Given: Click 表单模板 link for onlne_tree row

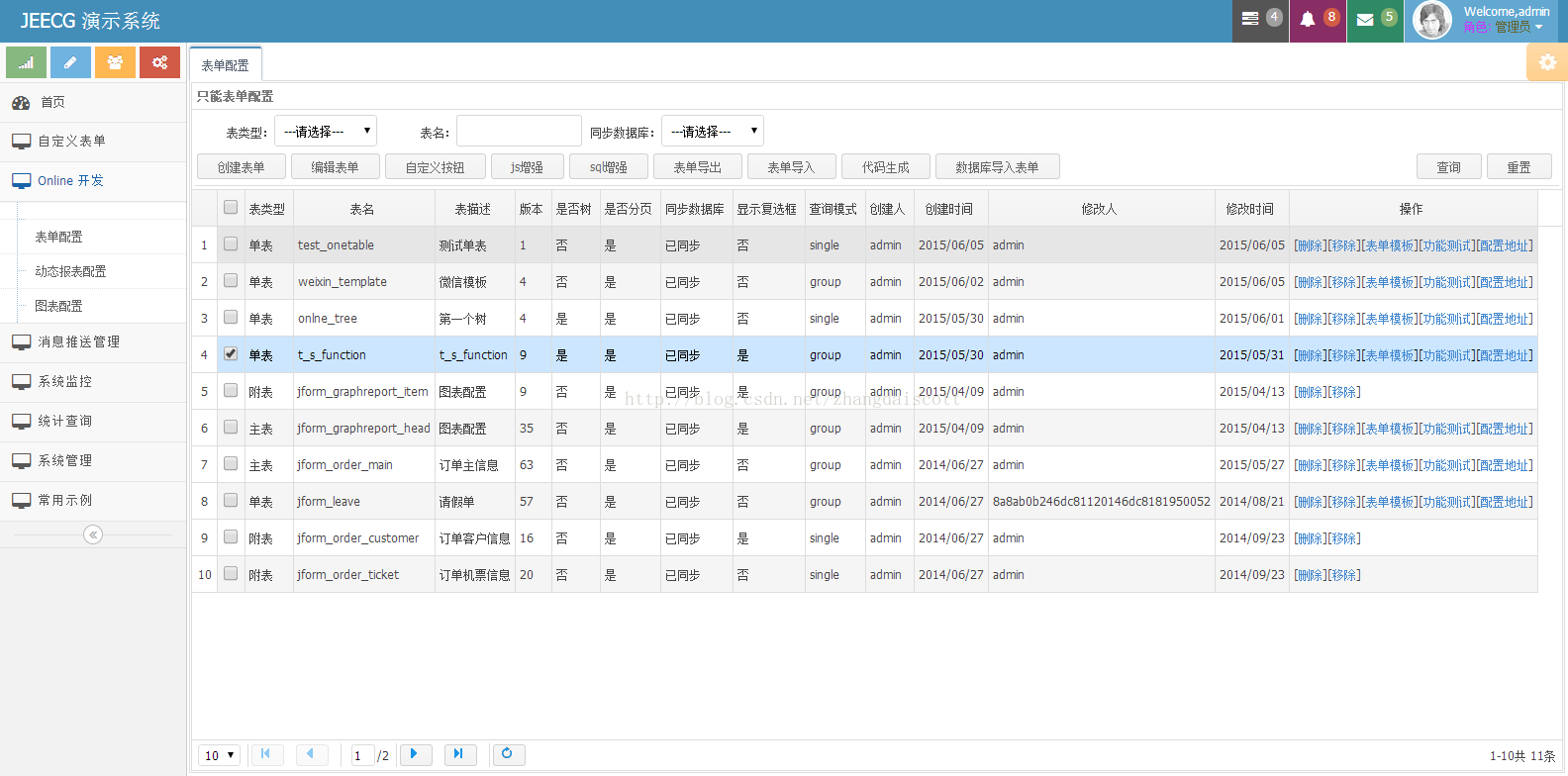Looking at the screenshot, I should pos(1390,319).
